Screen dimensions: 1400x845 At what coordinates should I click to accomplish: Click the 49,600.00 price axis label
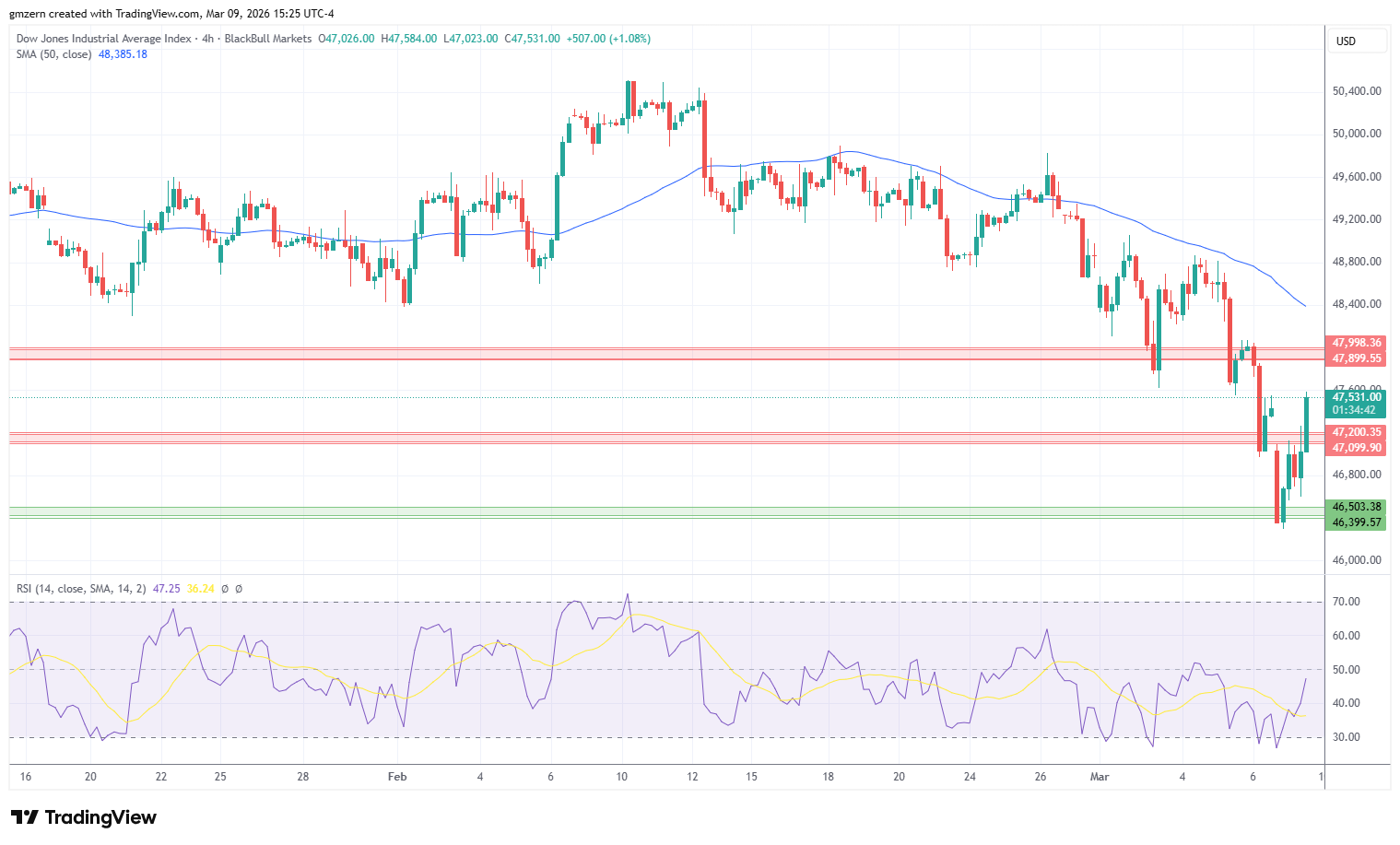point(1357,177)
